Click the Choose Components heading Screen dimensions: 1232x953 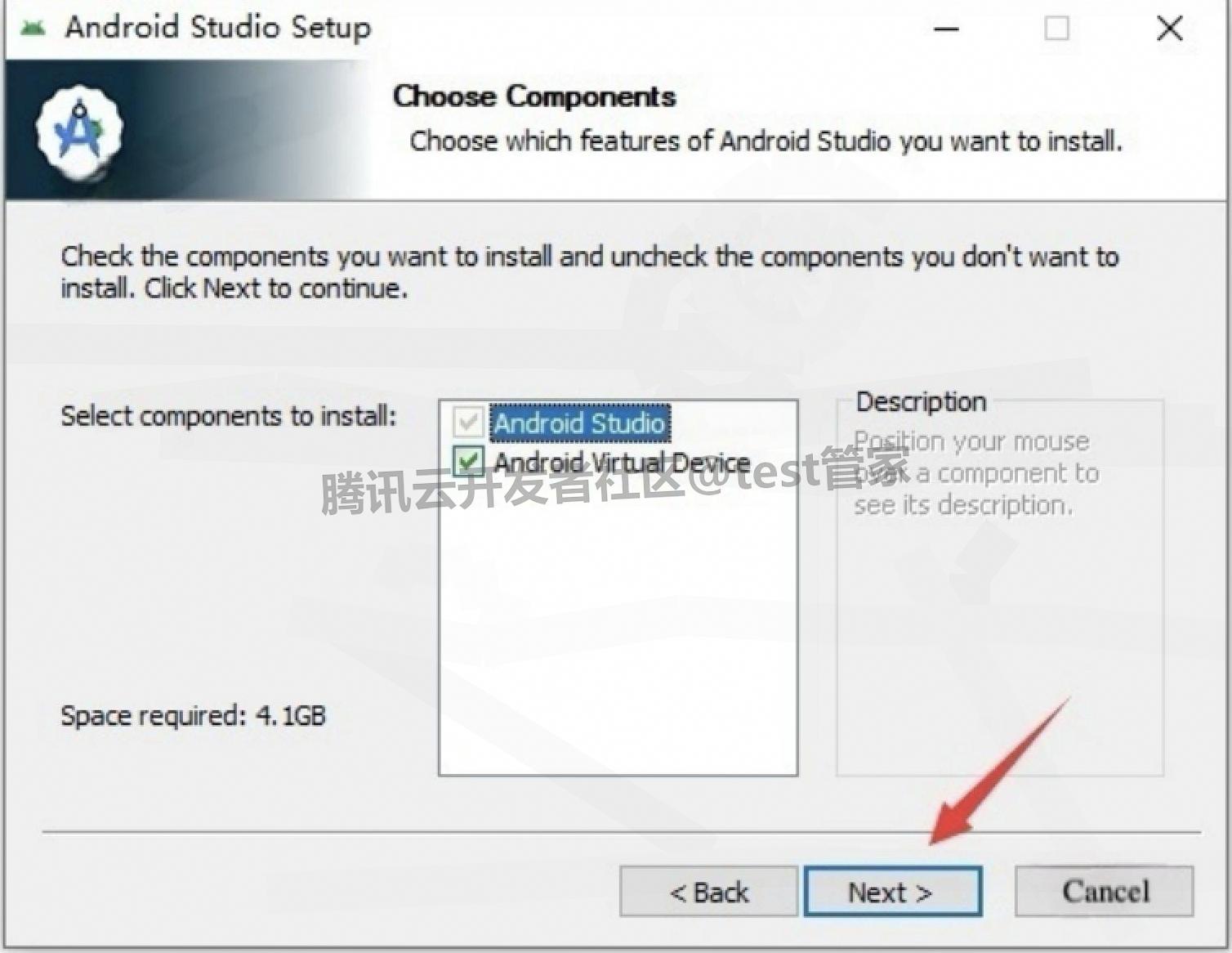[534, 96]
